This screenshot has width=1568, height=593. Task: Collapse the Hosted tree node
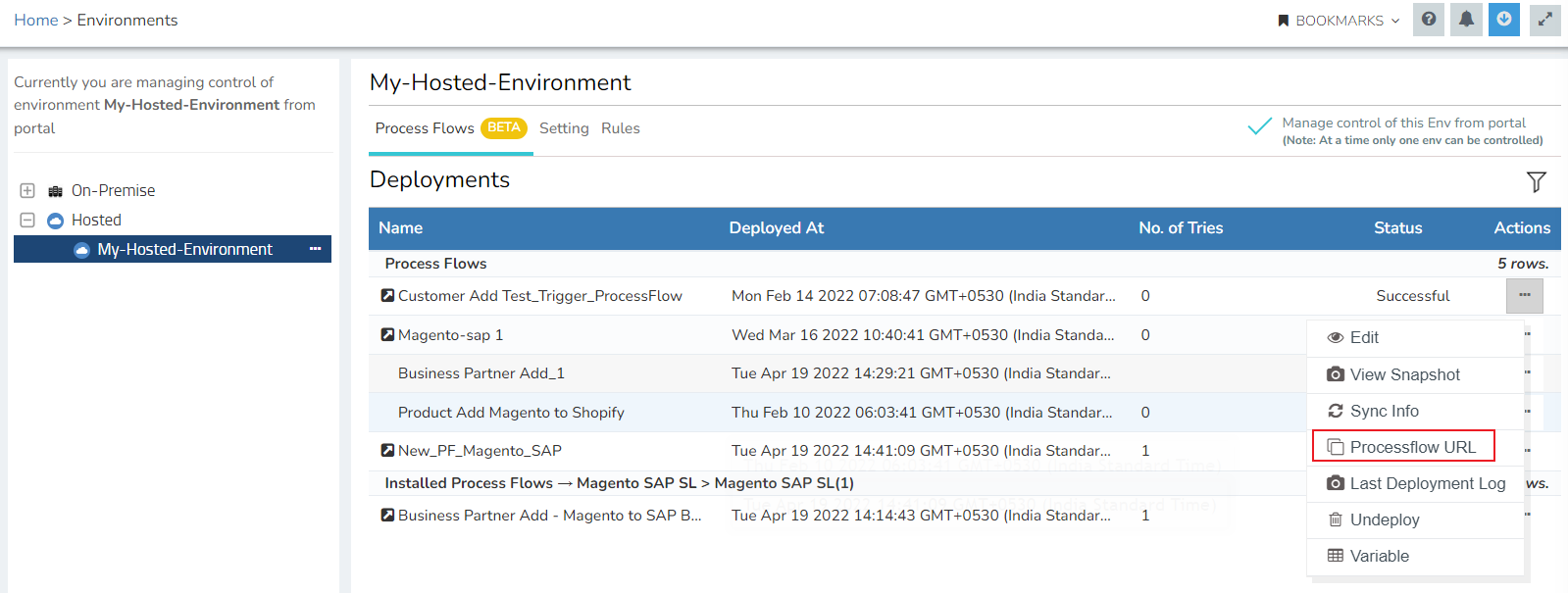point(27,220)
